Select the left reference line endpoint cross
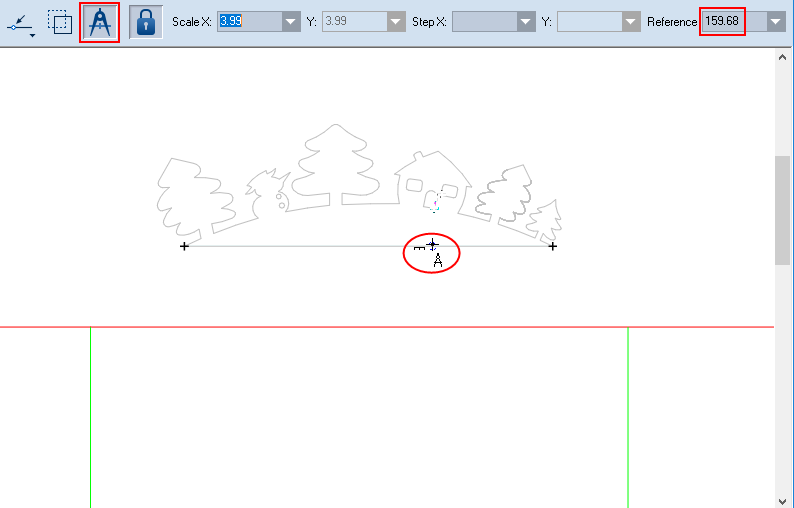 [x=184, y=246]
